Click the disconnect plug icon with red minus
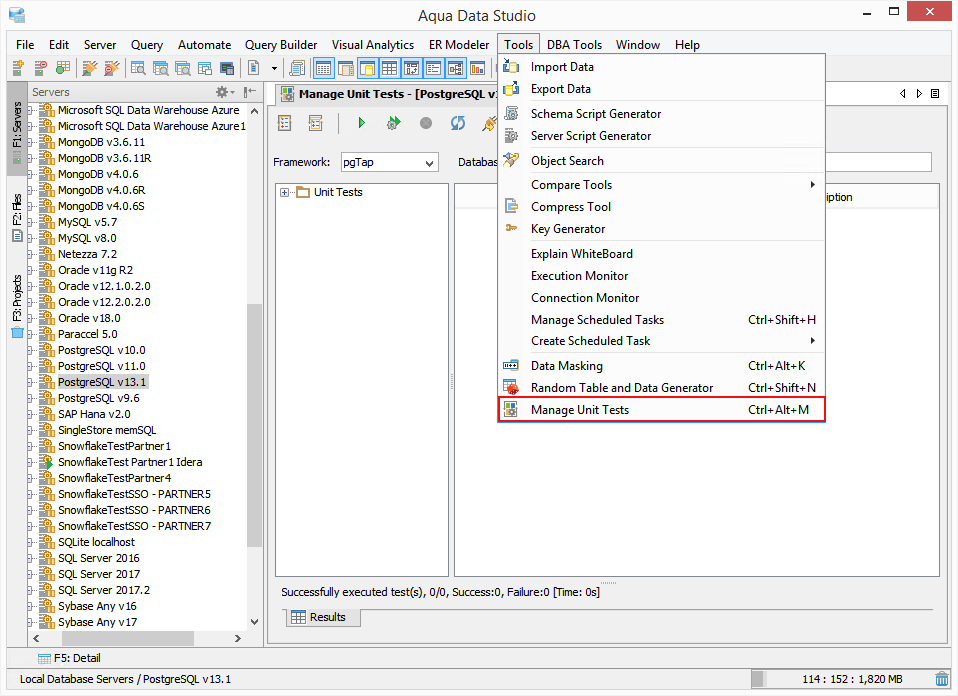The height and width of the screenshot is (696, 958). coord(112,68)
